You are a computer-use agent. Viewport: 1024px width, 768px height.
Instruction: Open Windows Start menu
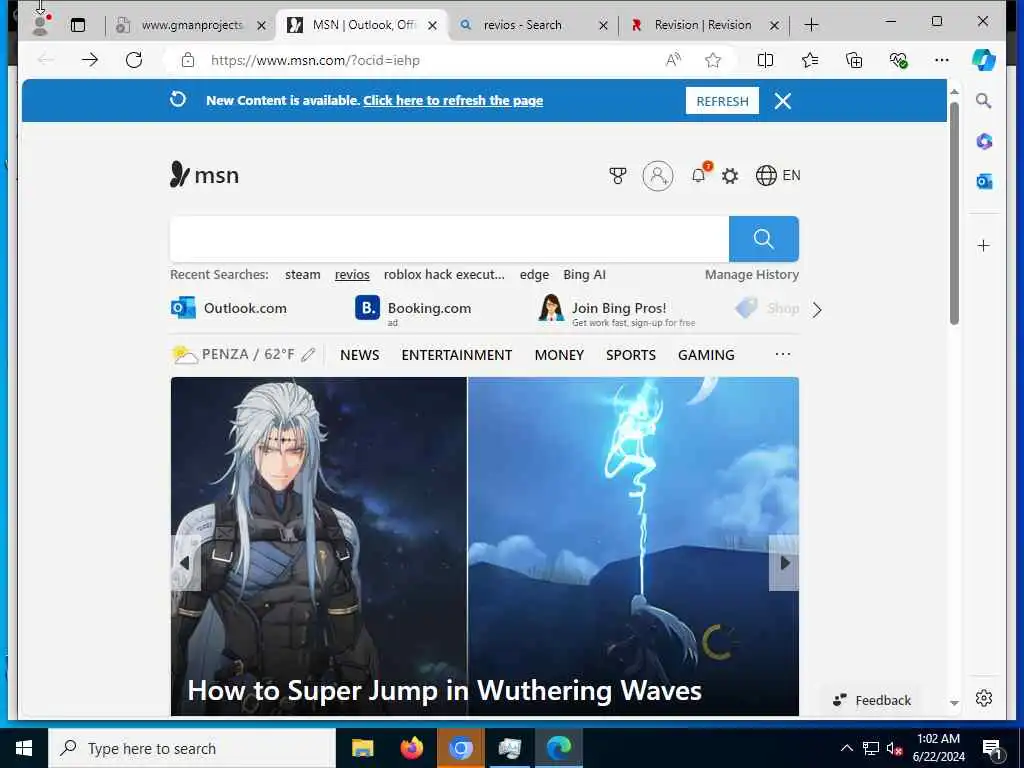pyautogui.click(x=24, y=748)
